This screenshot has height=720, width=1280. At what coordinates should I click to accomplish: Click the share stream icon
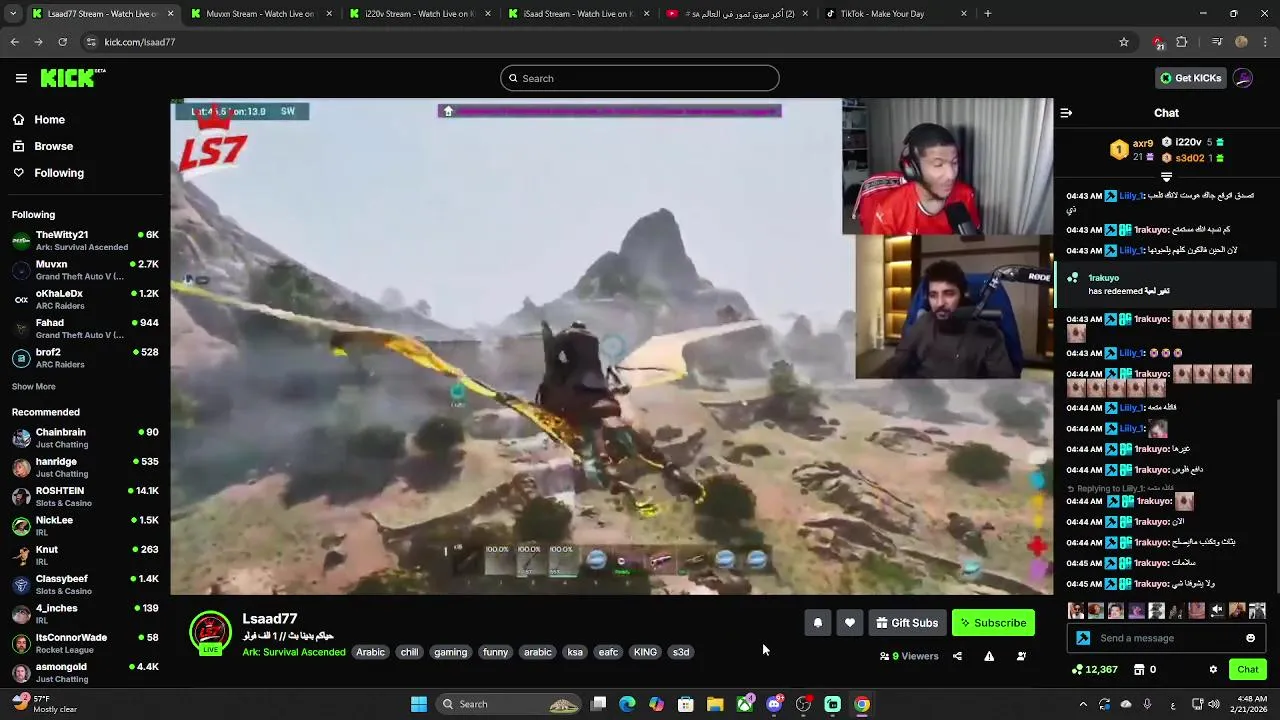pos(957,656)
